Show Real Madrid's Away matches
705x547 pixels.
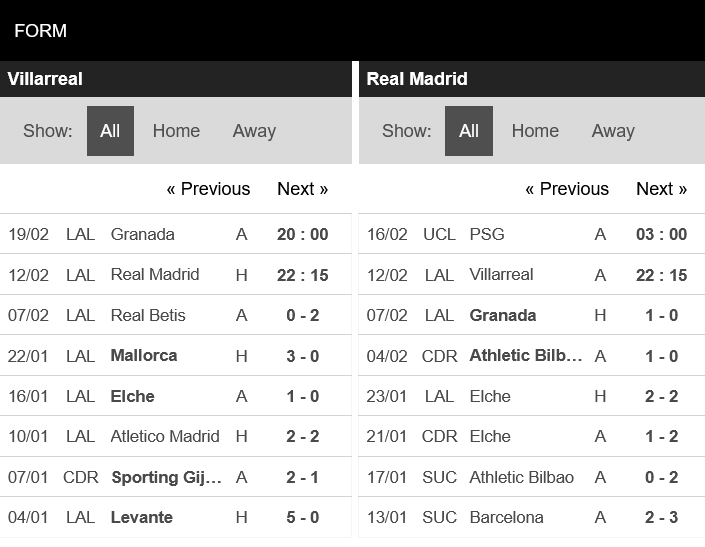(613, 131)
